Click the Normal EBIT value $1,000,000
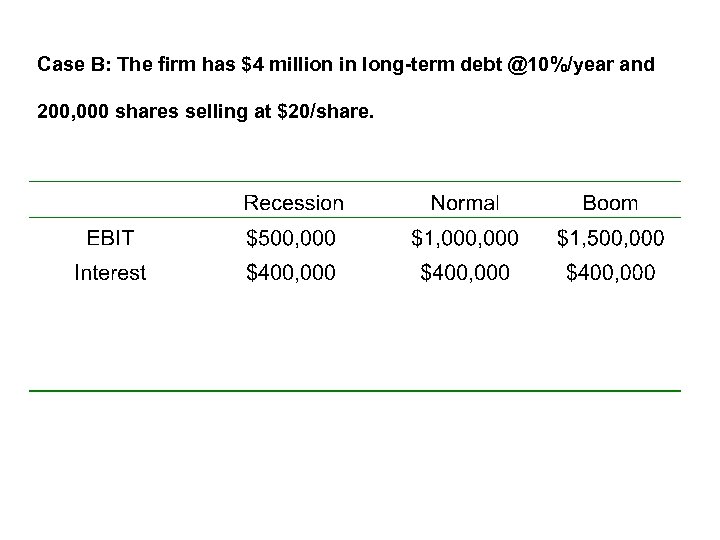Image resolution: width=720 pixels, height=540 pixels. tap(465, 238)
